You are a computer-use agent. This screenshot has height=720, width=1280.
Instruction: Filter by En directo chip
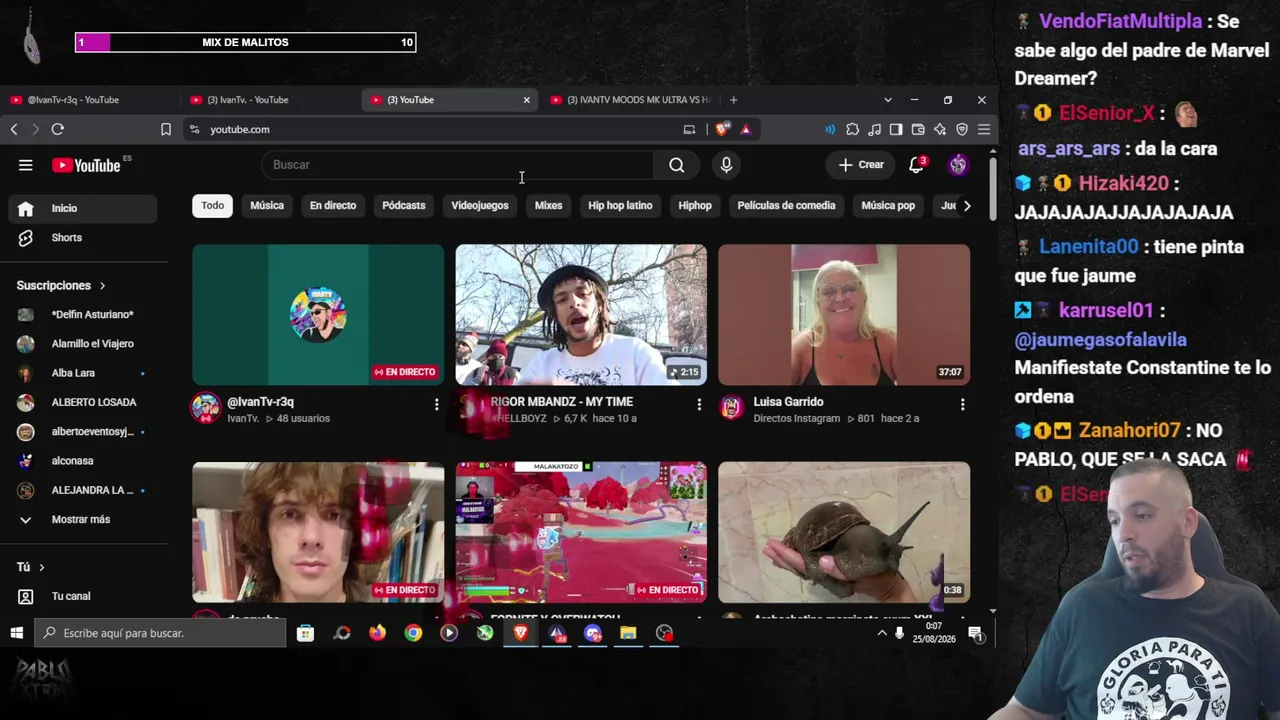(333, 206)
